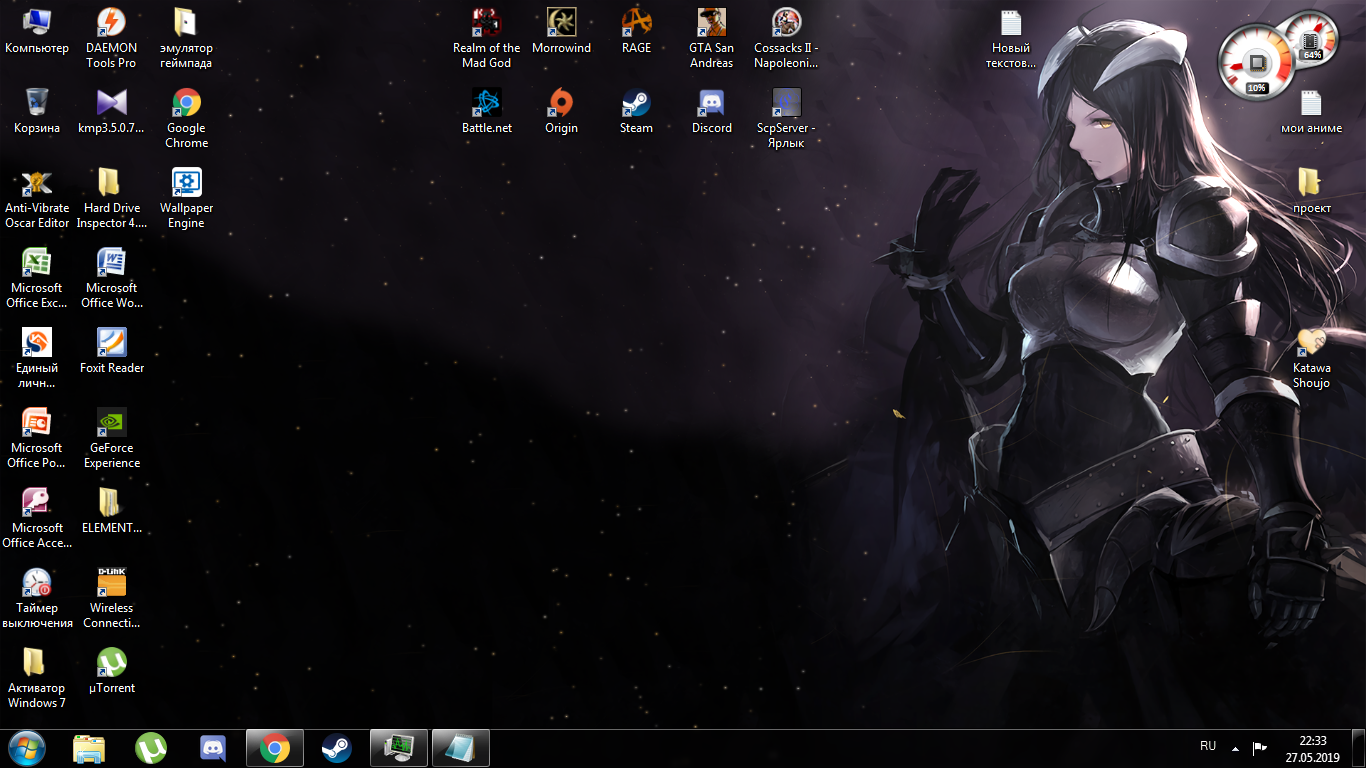The image size is (1366, 768).
Task: Open the Активатор Windows 7 folder
Action: pos(37,678)
